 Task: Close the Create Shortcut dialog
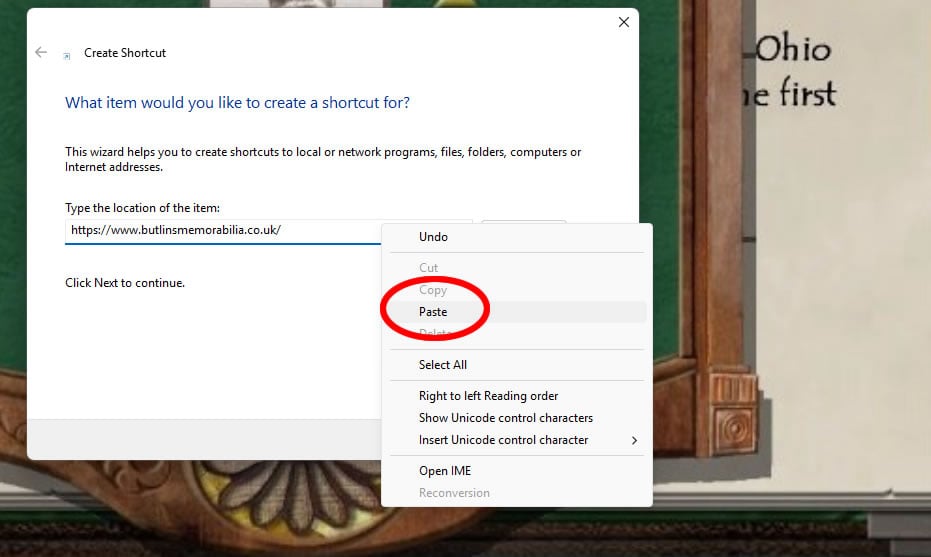point(624,22)
